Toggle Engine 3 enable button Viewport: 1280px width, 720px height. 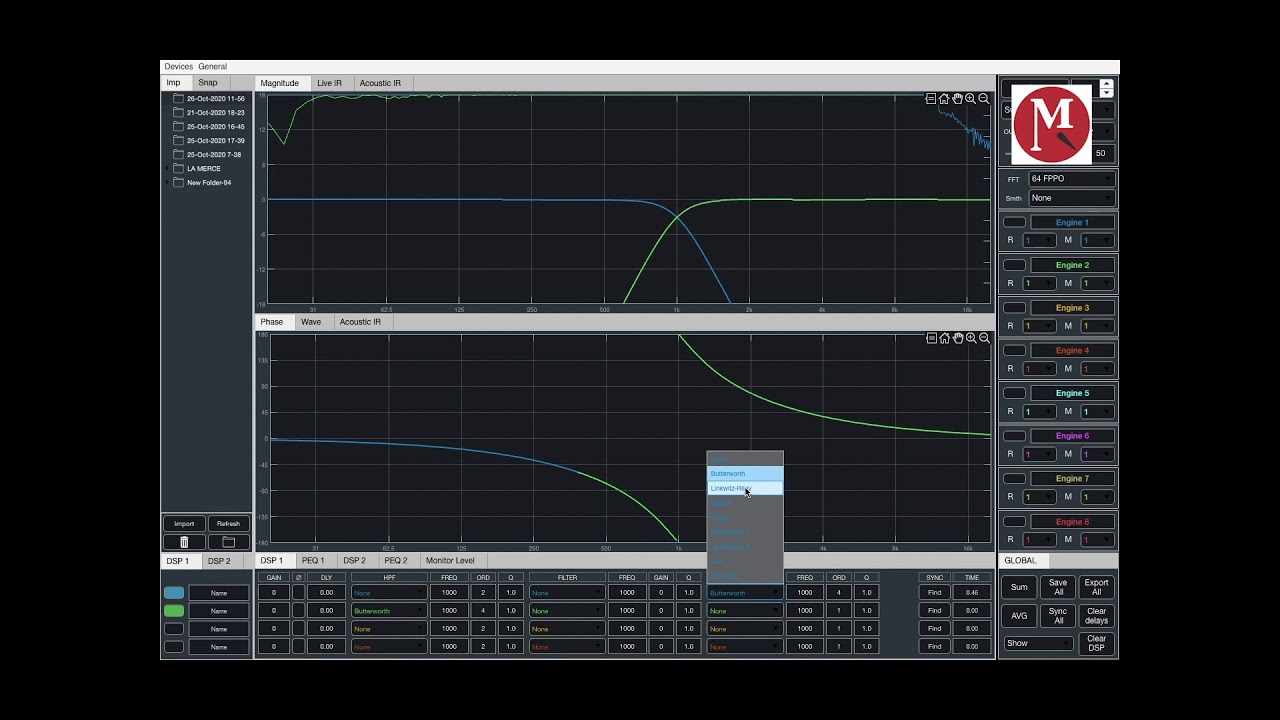[1014, 308]
